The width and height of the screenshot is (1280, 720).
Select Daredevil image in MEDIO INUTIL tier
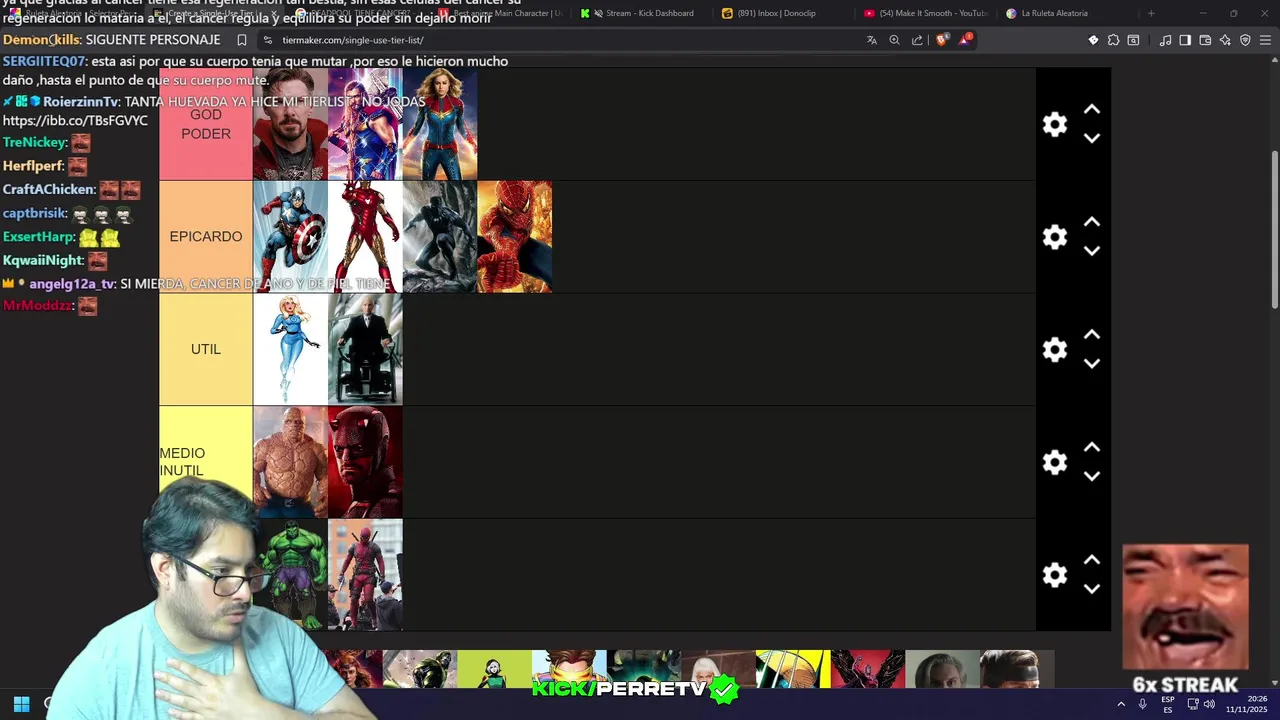coord(365,462)
